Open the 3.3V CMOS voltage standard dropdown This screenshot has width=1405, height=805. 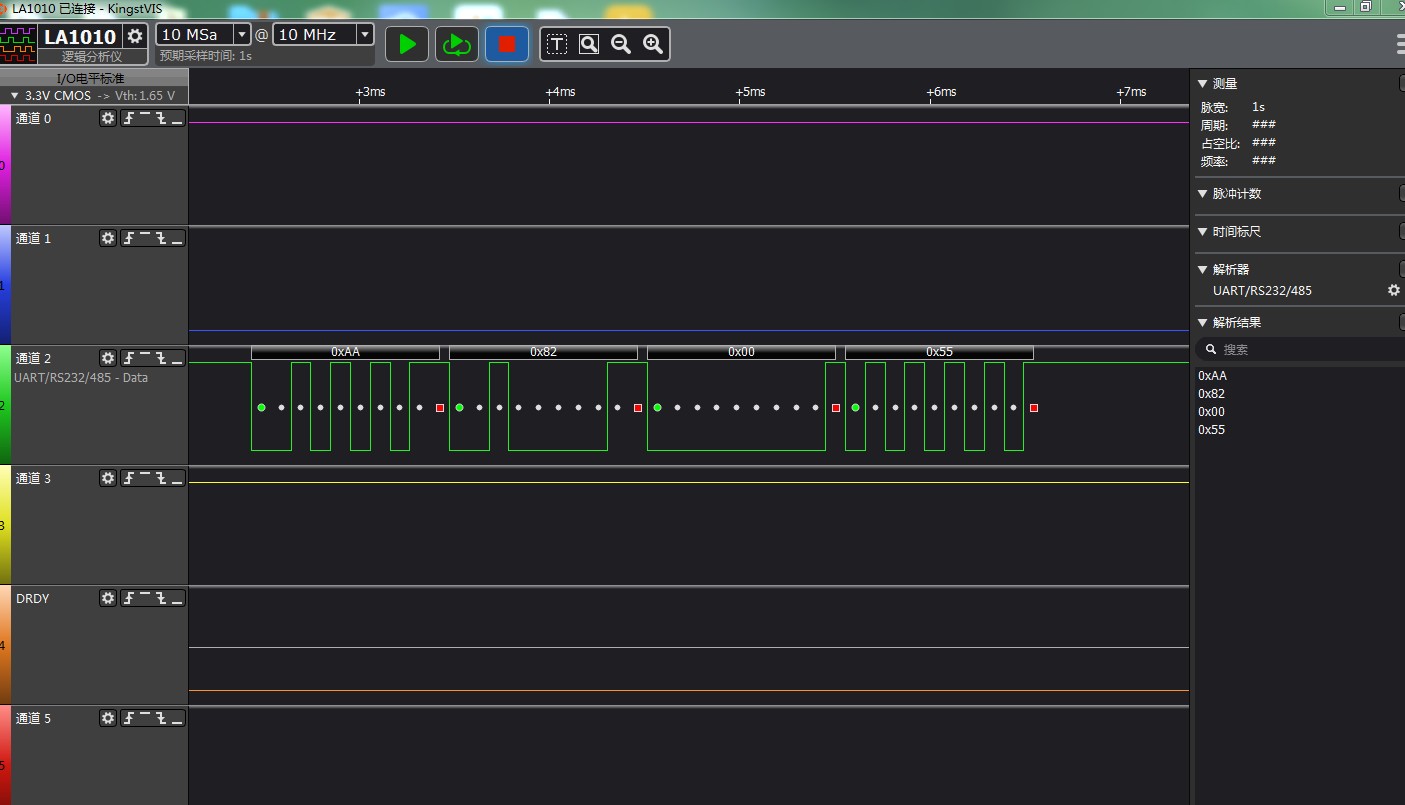click(15, 96)
